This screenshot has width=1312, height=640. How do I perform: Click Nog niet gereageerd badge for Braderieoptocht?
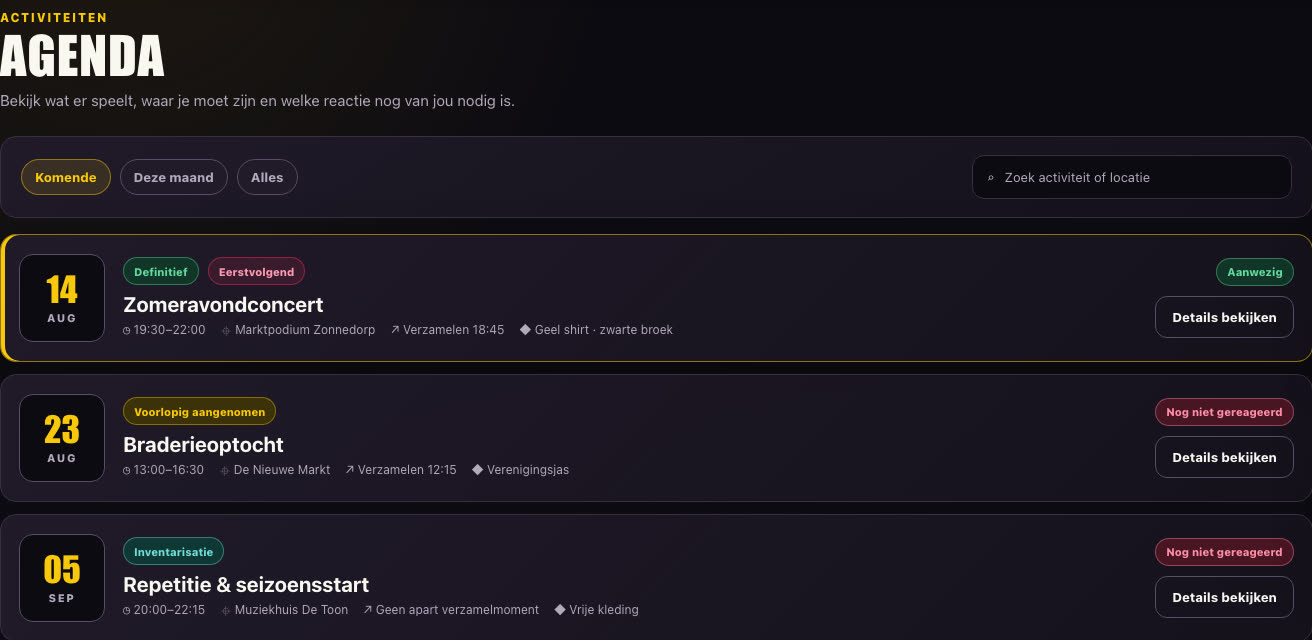coord(1224,412)
